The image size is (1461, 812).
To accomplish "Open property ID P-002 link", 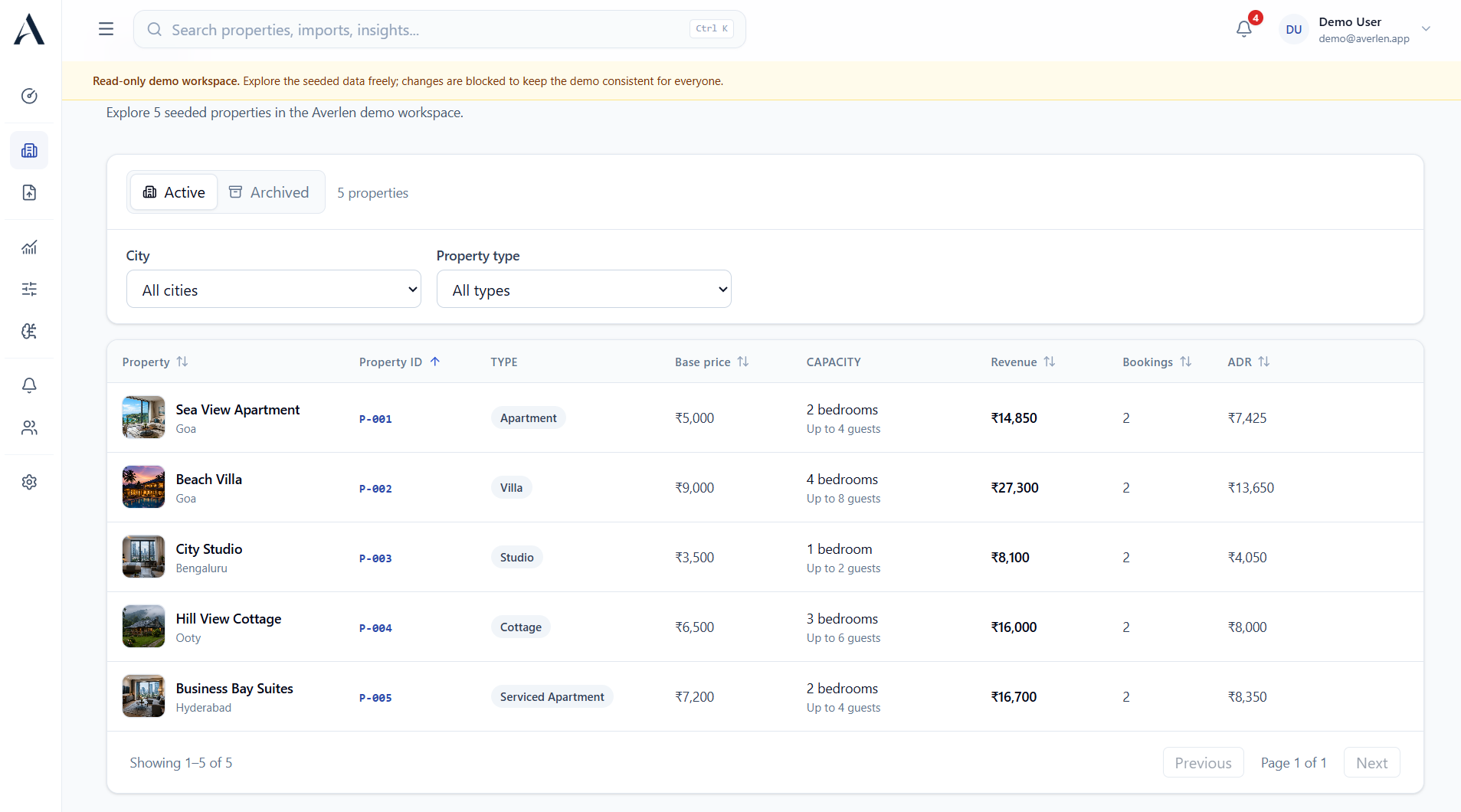I will coord(375,488).
